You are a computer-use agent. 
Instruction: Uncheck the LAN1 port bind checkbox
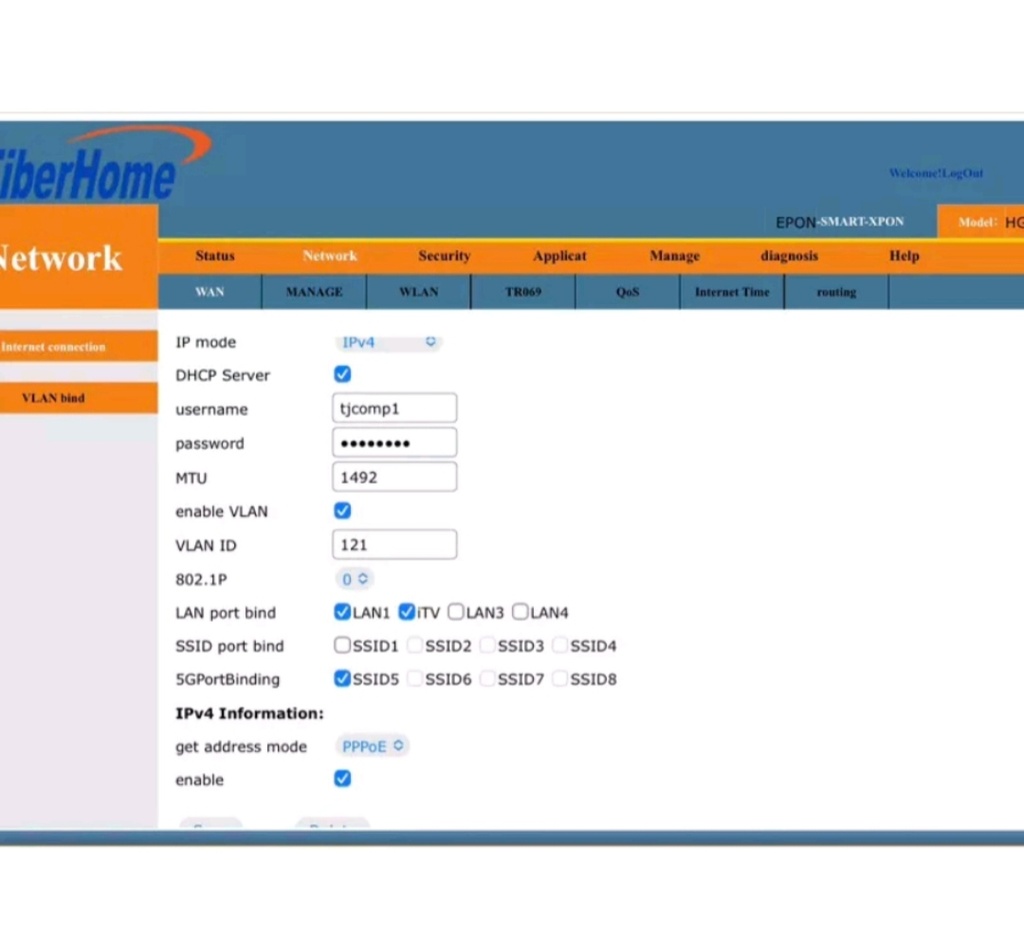click(342, 612)
